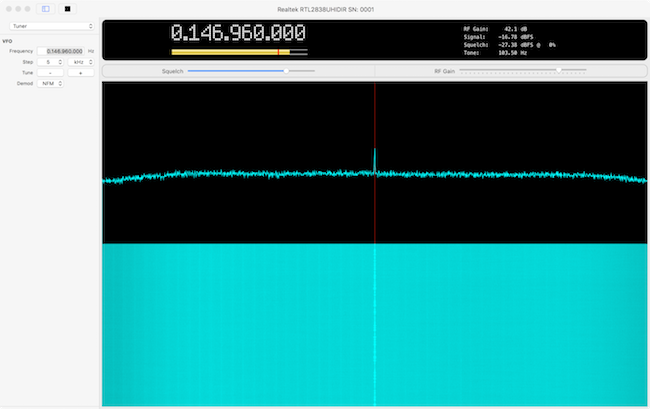Click the red close window button
650x409 pixels.
(9, 9)
